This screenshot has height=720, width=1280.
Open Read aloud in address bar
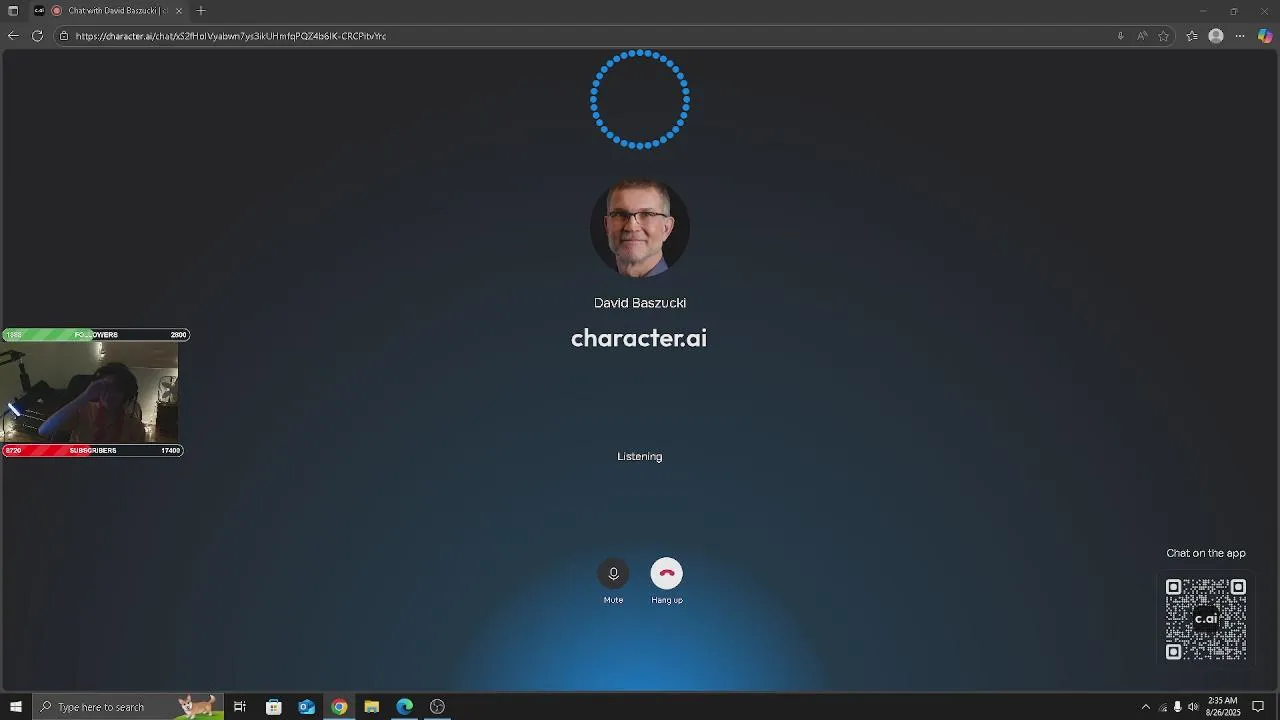coord(1142,36)
